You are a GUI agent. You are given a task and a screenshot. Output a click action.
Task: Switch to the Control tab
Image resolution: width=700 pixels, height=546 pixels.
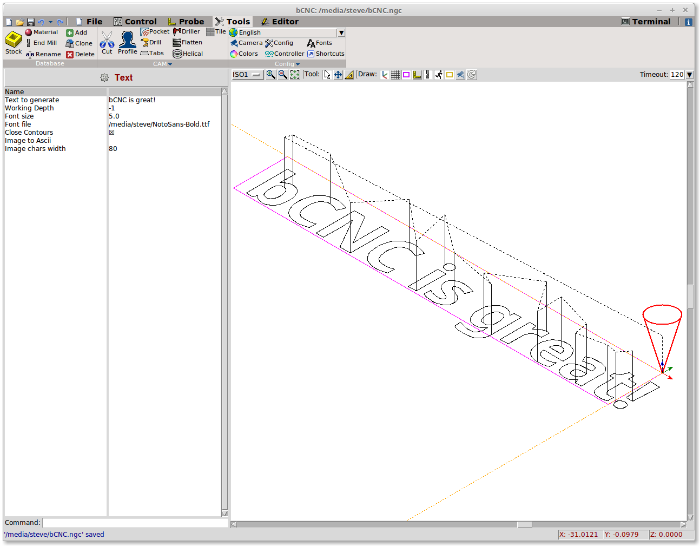135,21
